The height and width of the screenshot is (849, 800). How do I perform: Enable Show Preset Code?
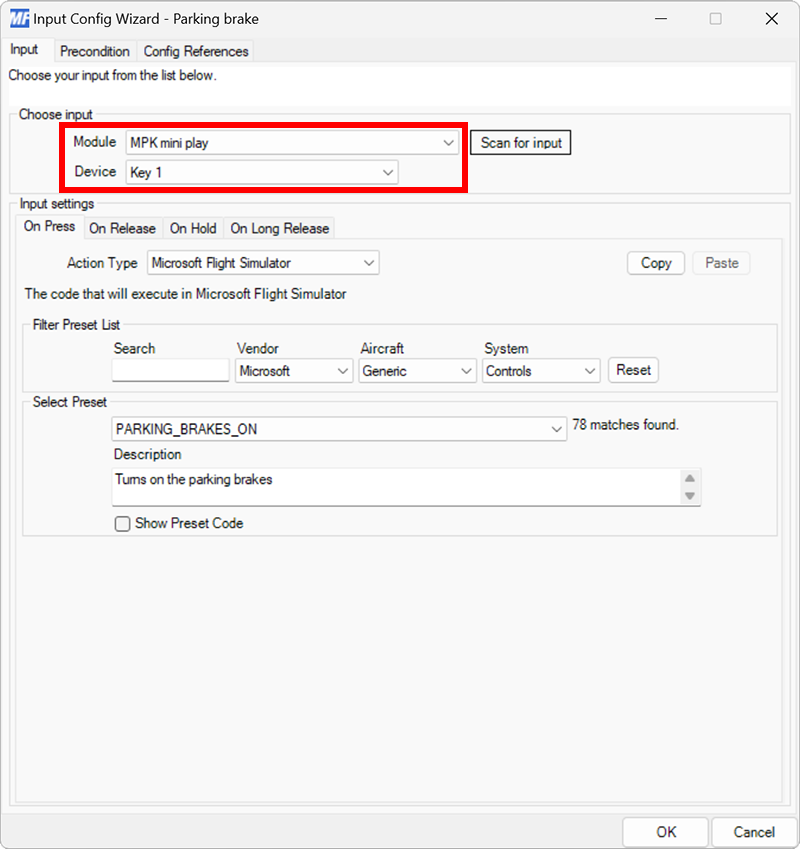tap(121, 523)
